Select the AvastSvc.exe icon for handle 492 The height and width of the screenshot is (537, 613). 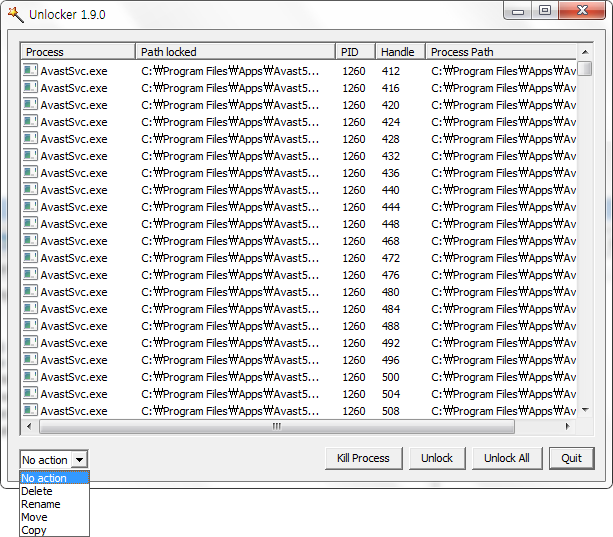[x=30, y=343]
